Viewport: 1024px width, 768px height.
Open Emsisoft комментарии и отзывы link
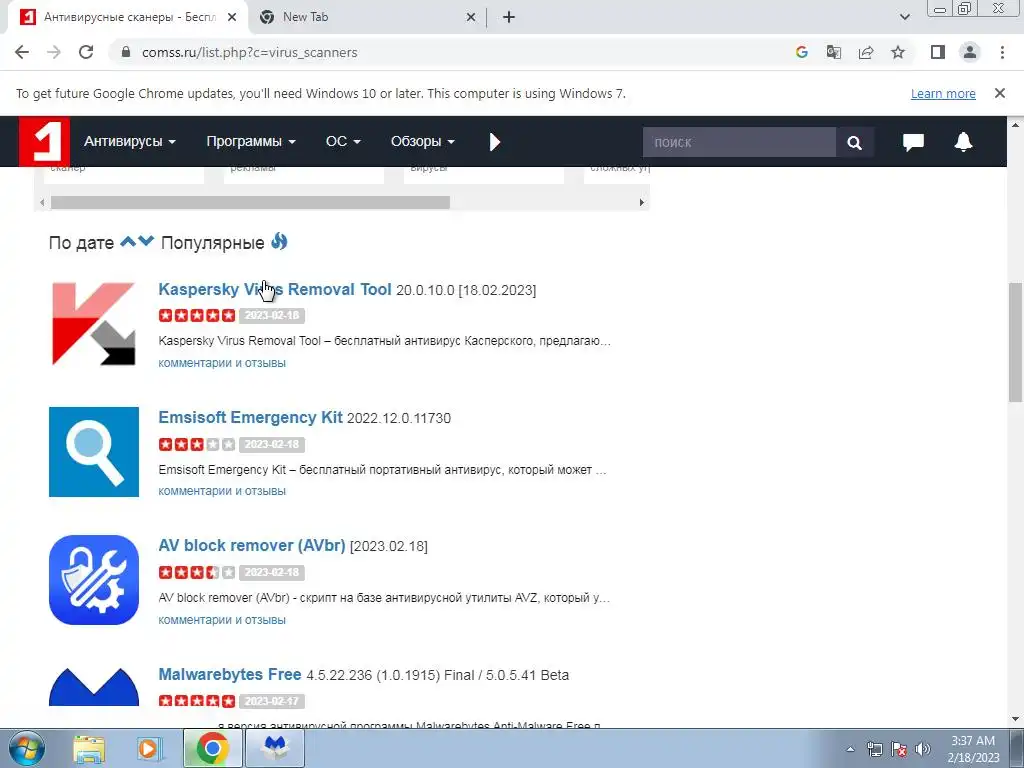pos(222,491)
